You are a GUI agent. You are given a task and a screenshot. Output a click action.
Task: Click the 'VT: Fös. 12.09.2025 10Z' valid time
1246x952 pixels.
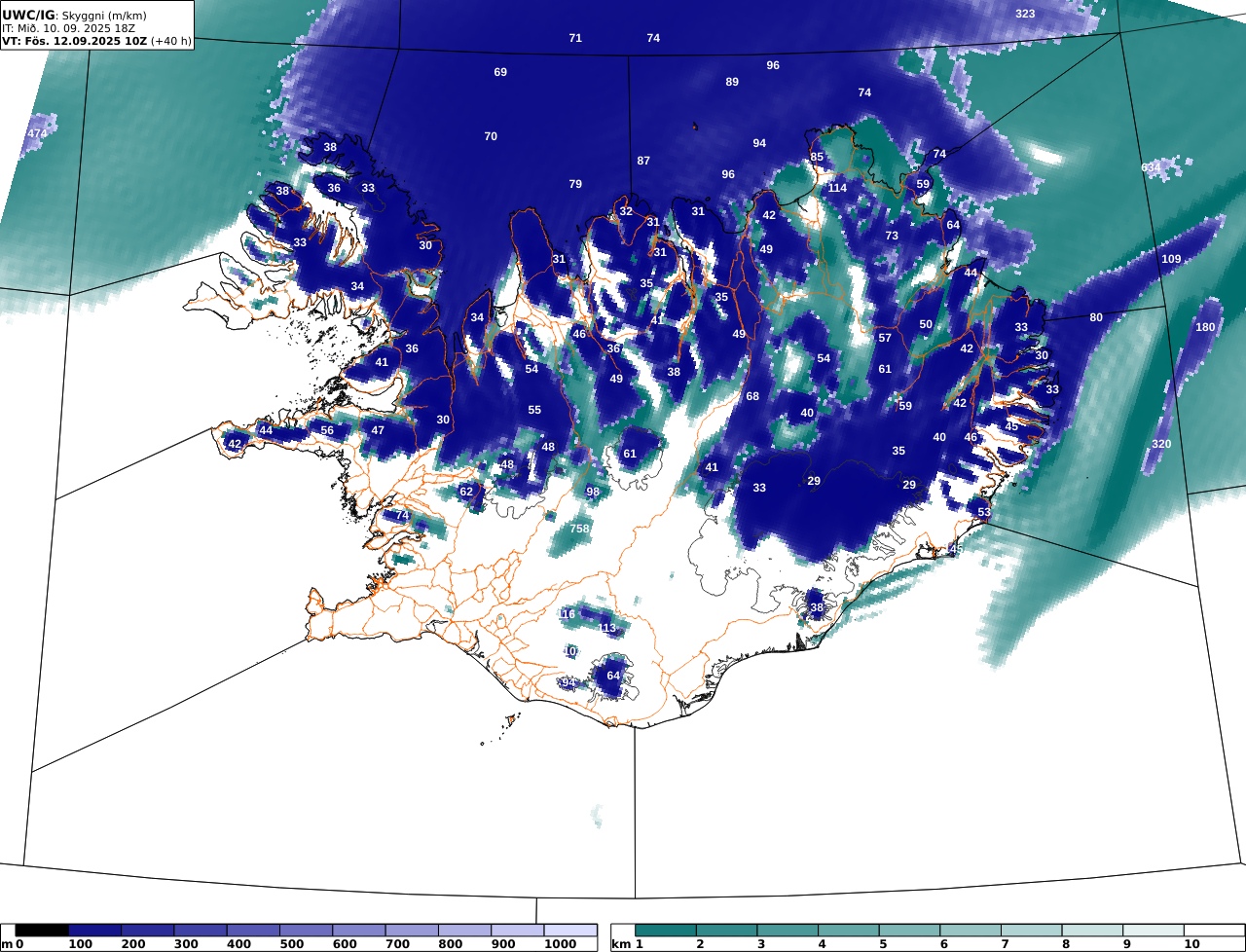[74, 42]
